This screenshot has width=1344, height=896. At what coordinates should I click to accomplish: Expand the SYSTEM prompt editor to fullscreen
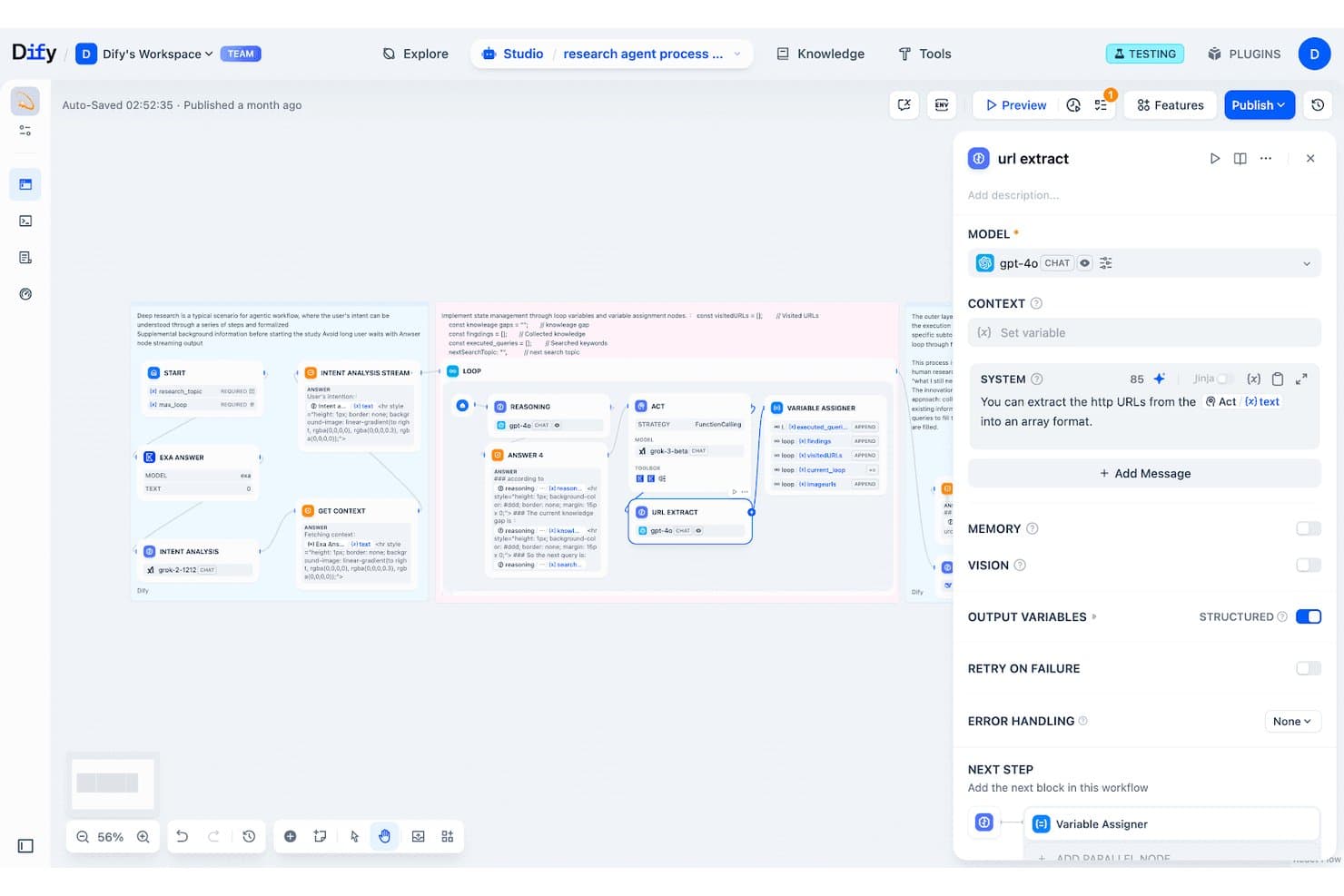[1301, 379]
